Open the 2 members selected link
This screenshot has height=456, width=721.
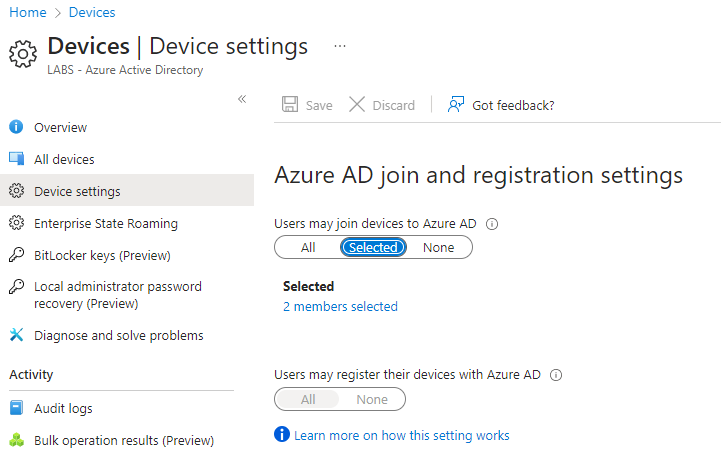(x=340, y=307)
